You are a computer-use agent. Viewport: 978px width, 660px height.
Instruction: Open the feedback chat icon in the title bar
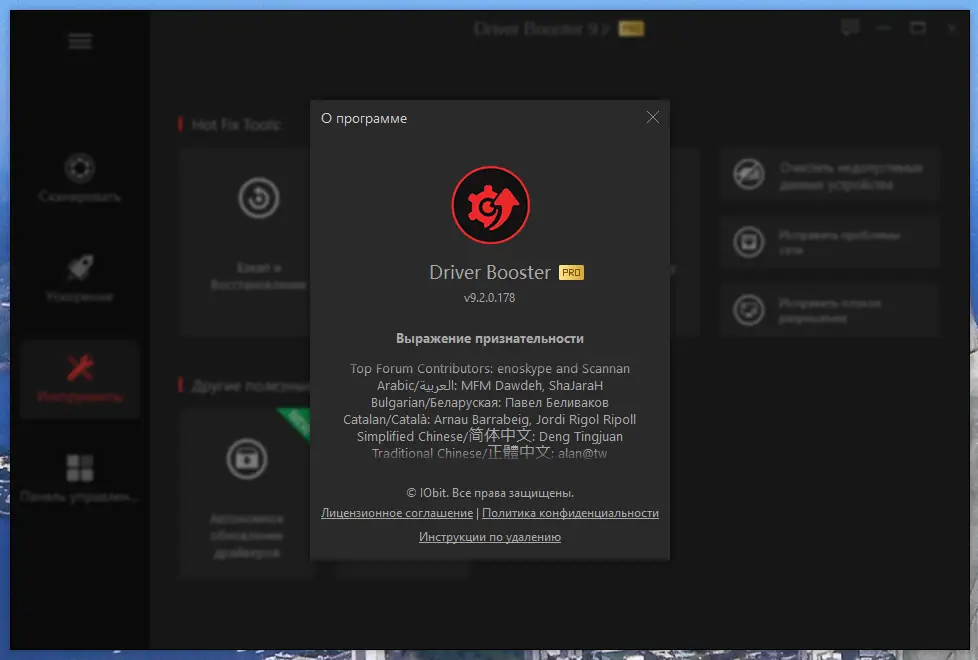coord(849,27)
